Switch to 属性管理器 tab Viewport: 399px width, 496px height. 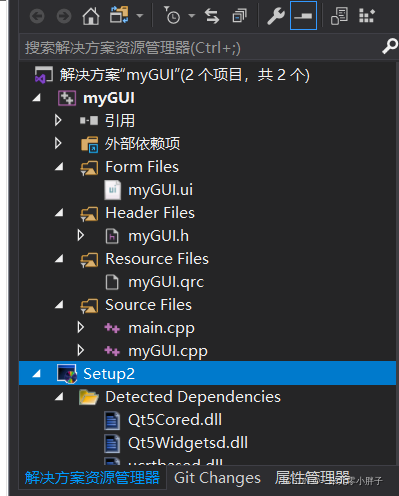[x=312, y=478]
